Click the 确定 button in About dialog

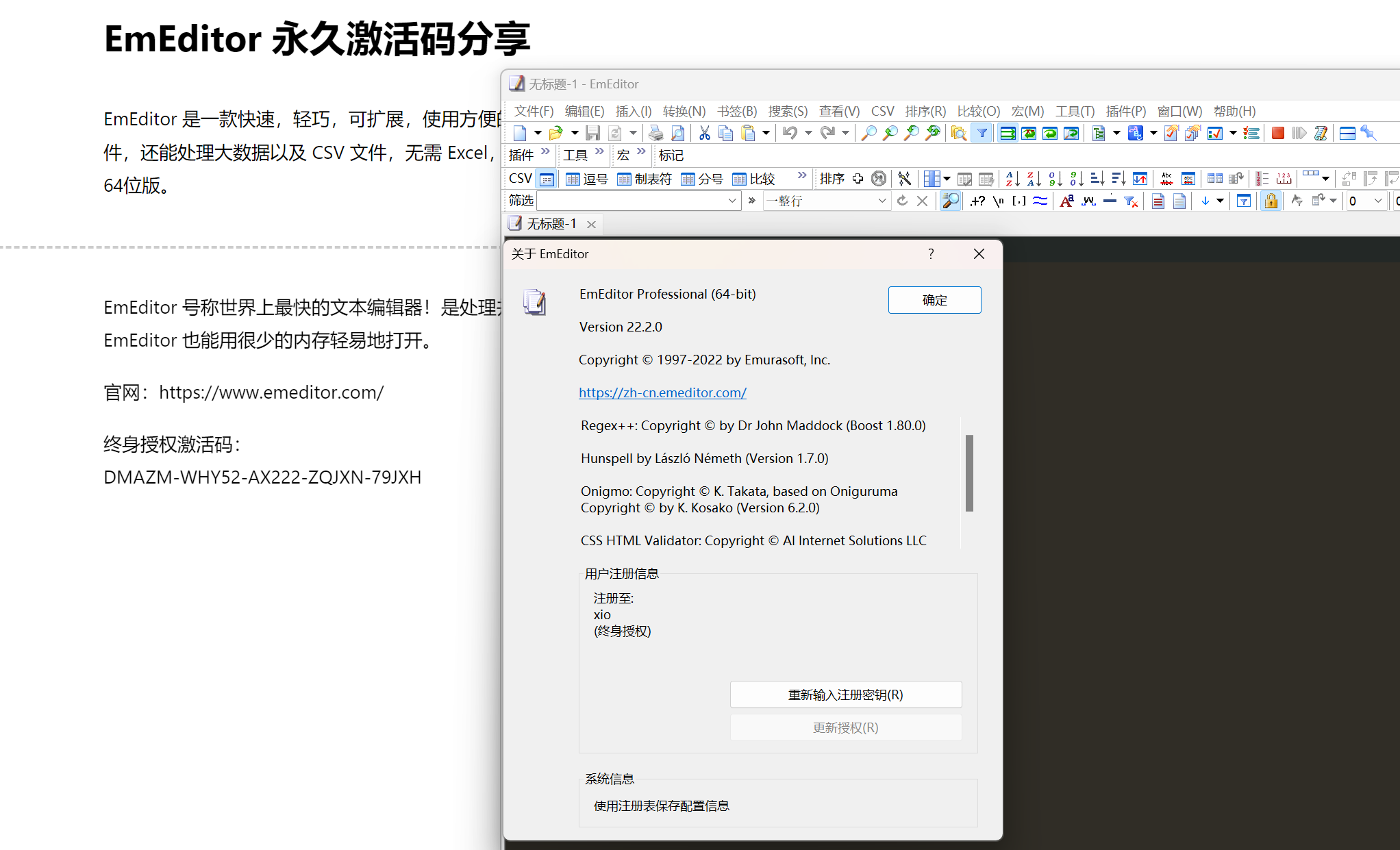click(934, 300)
